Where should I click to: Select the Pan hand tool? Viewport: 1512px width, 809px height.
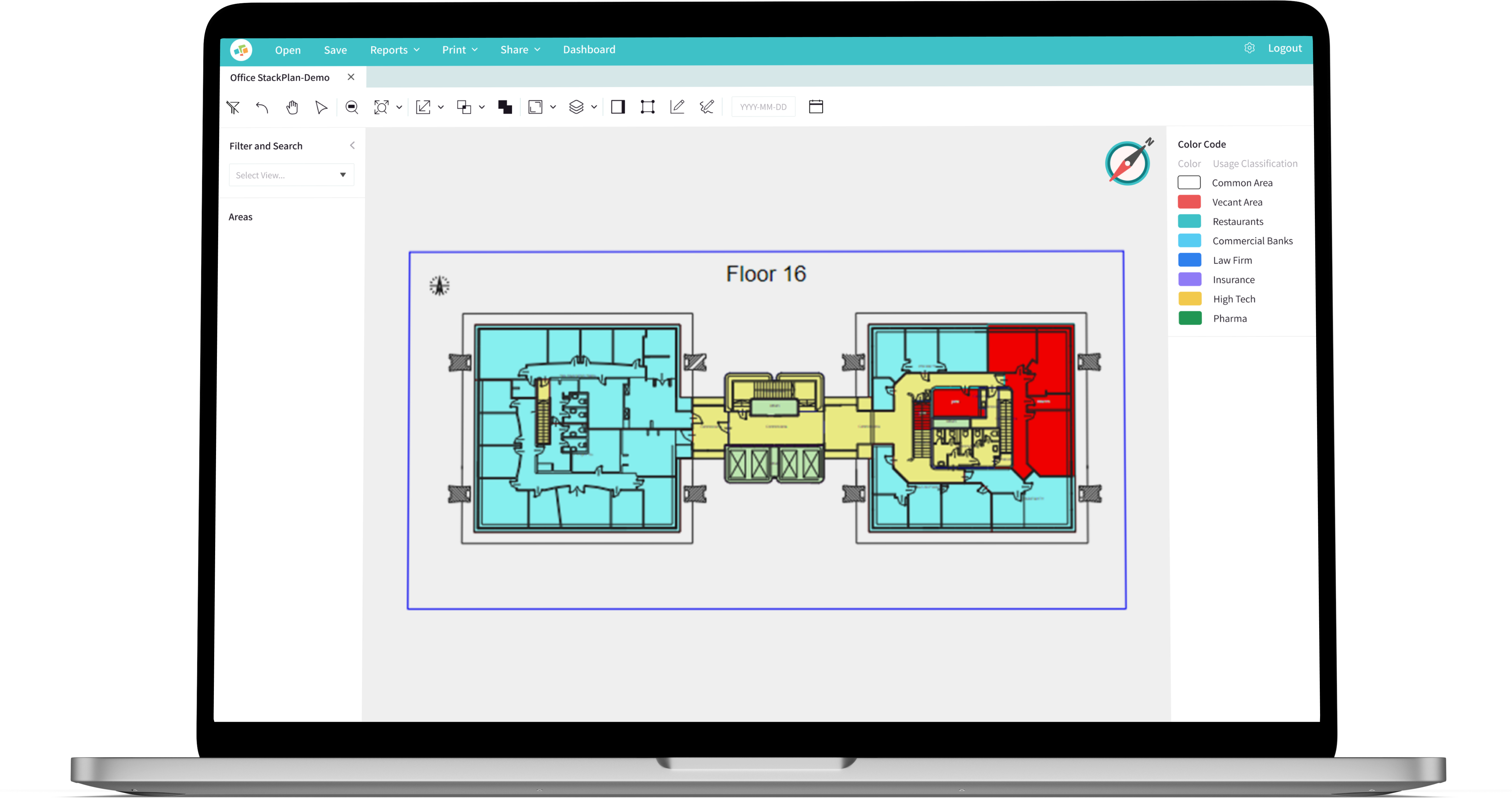coord(292,107)
